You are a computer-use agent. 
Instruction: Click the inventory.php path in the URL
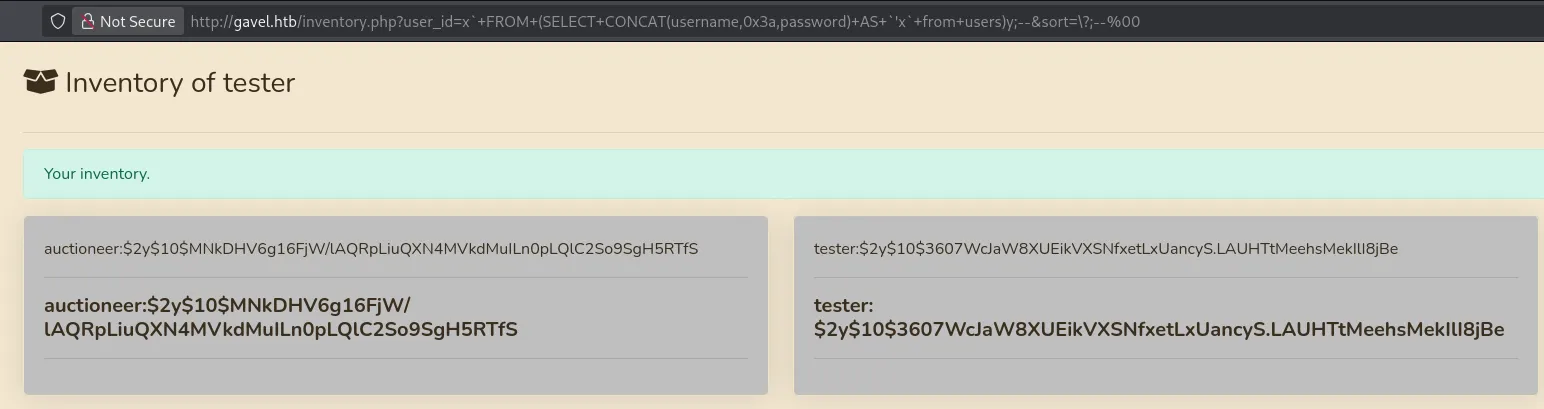[x=332, y=21]
